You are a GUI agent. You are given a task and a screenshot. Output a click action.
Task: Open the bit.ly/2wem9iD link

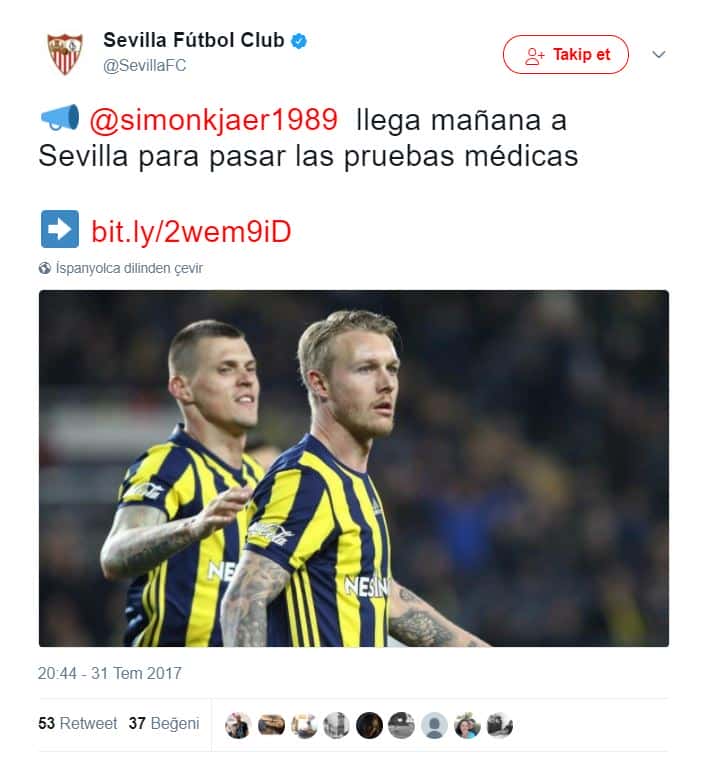[191, 231]
